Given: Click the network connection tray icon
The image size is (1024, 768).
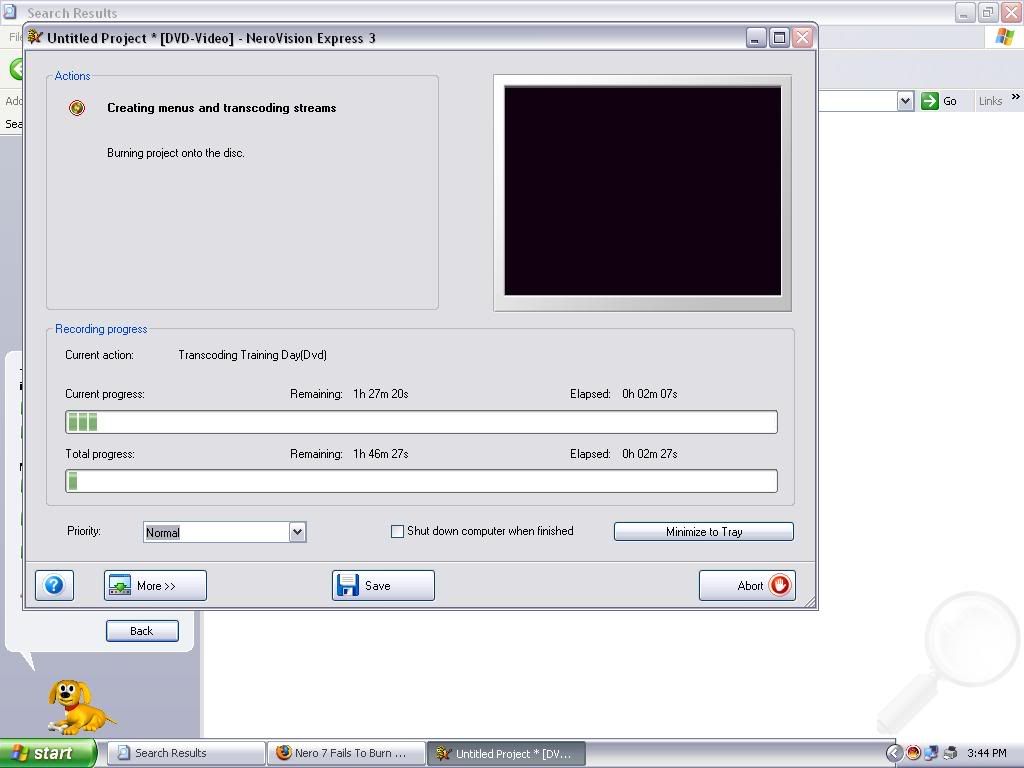Looking at the screenshot, I should [931, 753].
